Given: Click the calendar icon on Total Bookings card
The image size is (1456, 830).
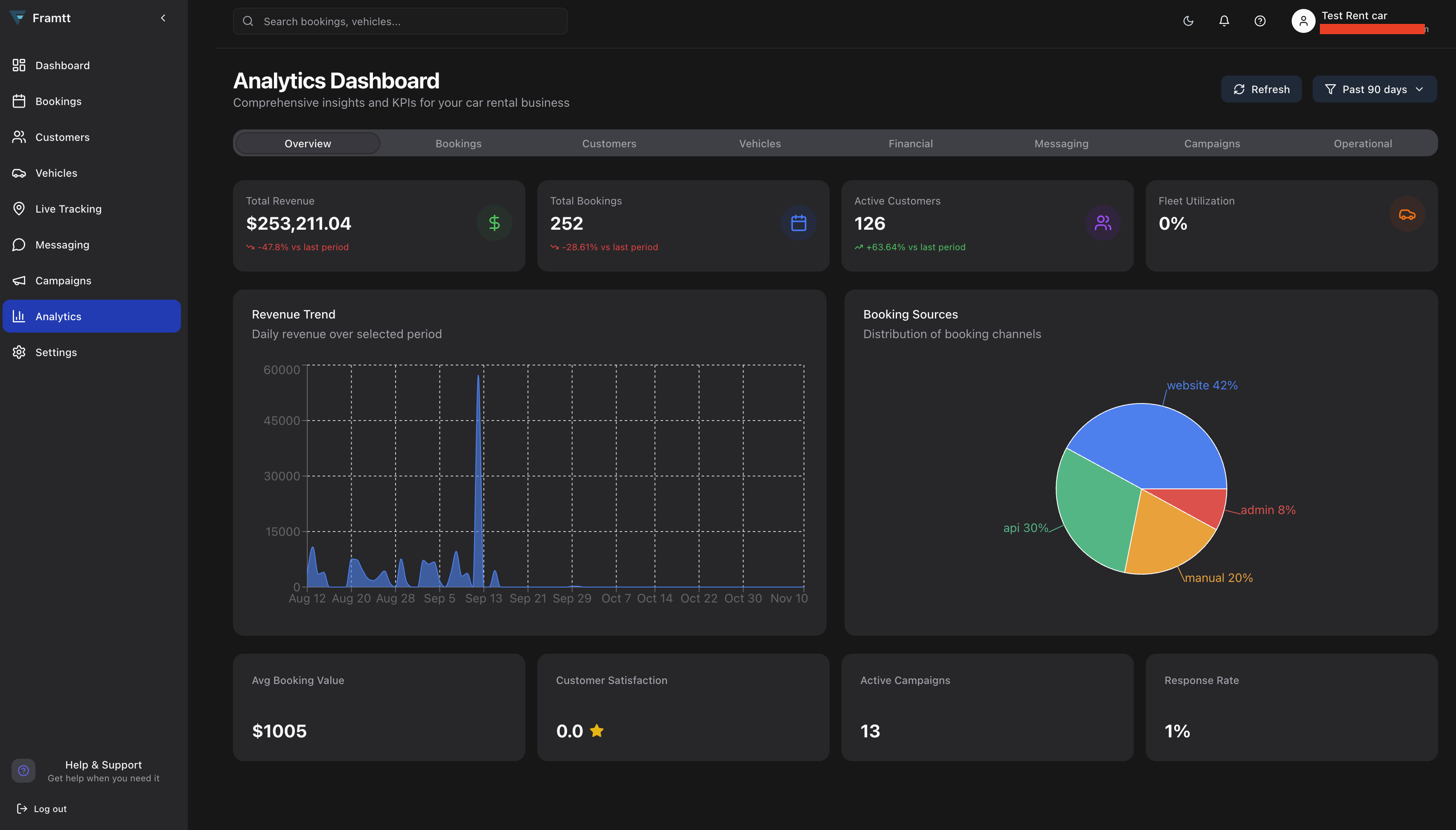Looking at the screenshot, I should [x=798, y=222].
